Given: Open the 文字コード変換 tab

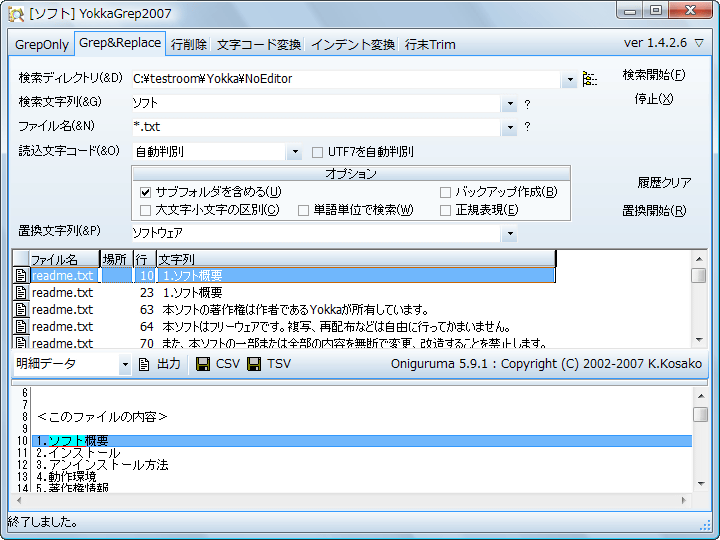Looking at the screenshot, I should (259, 45).
